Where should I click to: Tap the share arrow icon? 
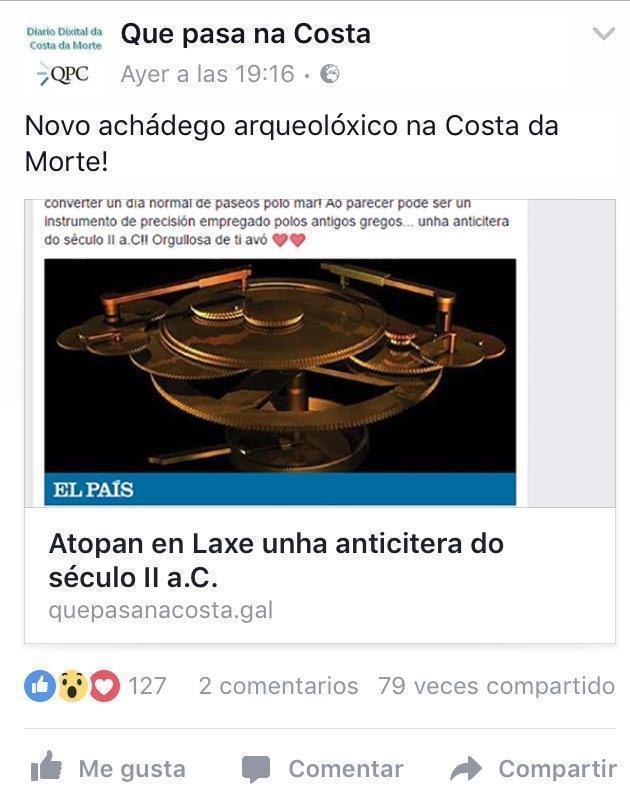coord(465,768)
